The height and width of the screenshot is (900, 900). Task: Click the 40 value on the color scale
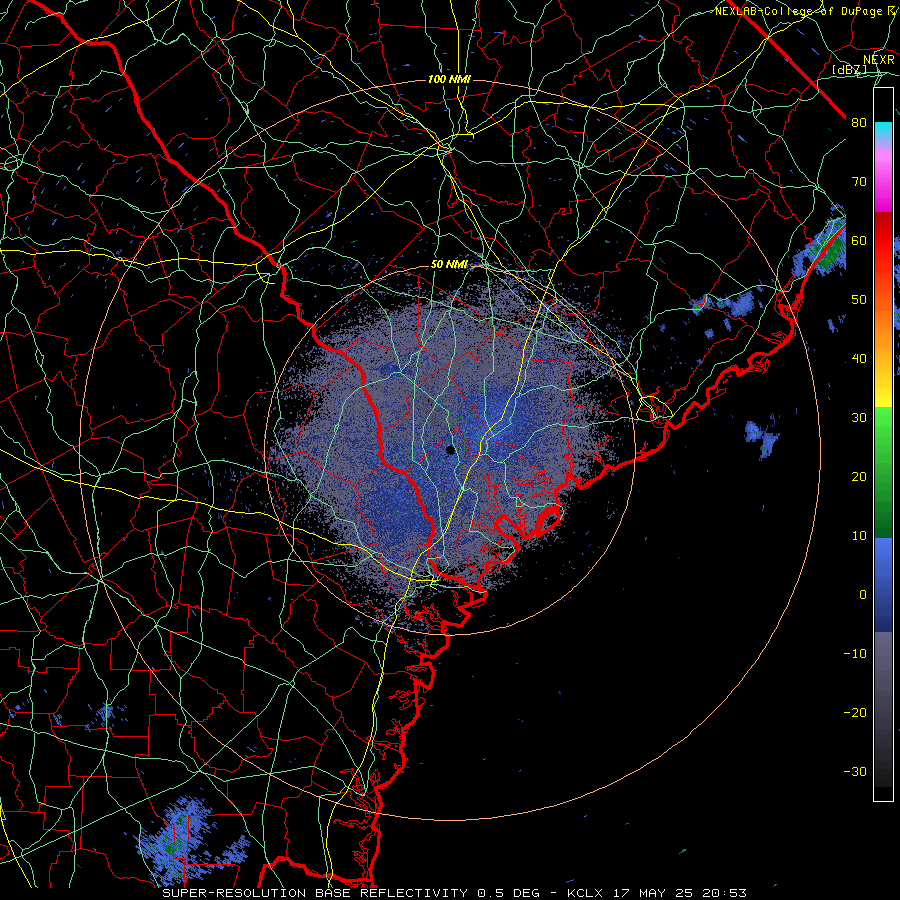point(859,359)
